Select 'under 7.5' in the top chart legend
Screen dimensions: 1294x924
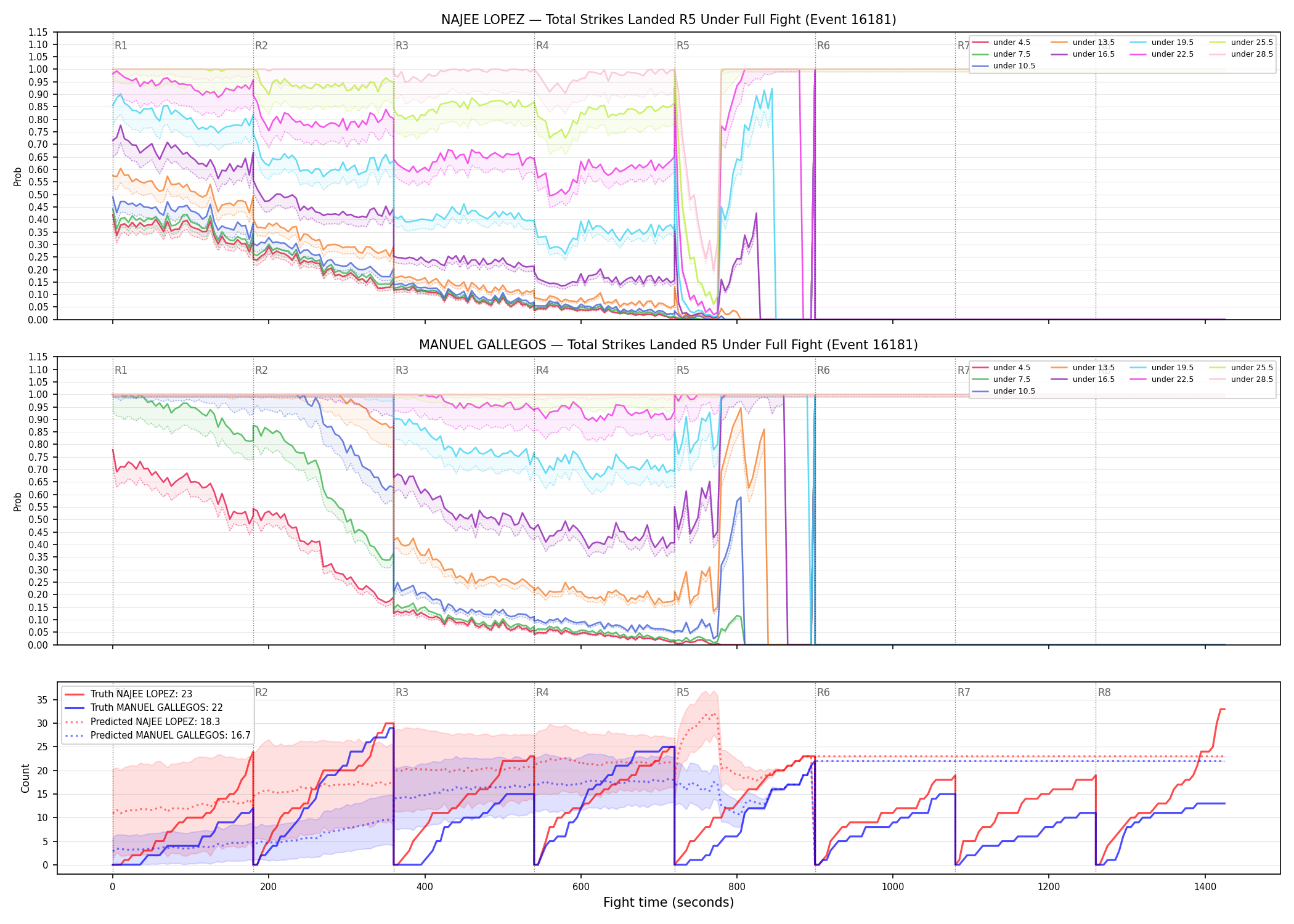(1001, 54)
